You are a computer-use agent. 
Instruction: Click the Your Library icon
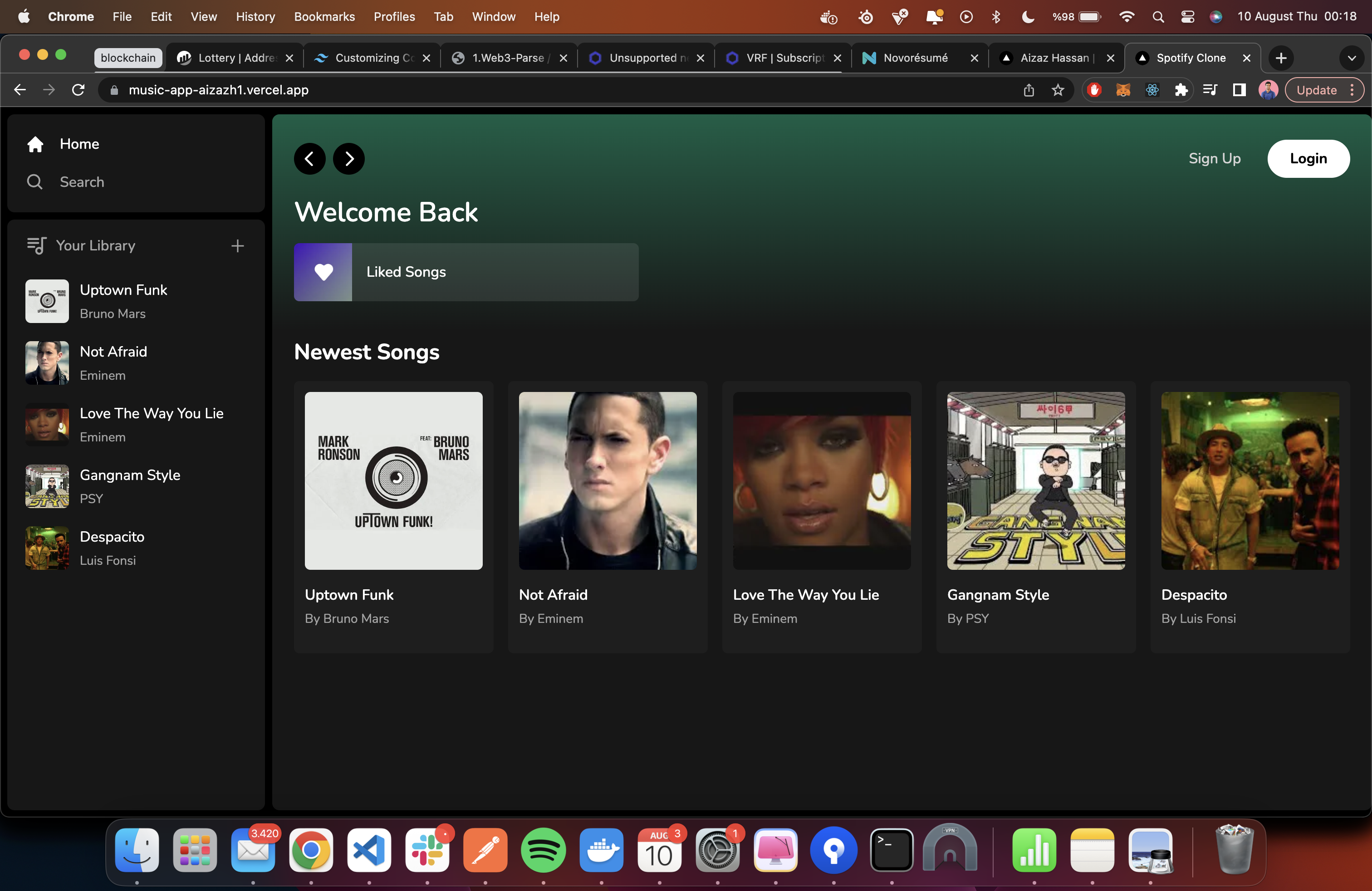click(36, 245)
